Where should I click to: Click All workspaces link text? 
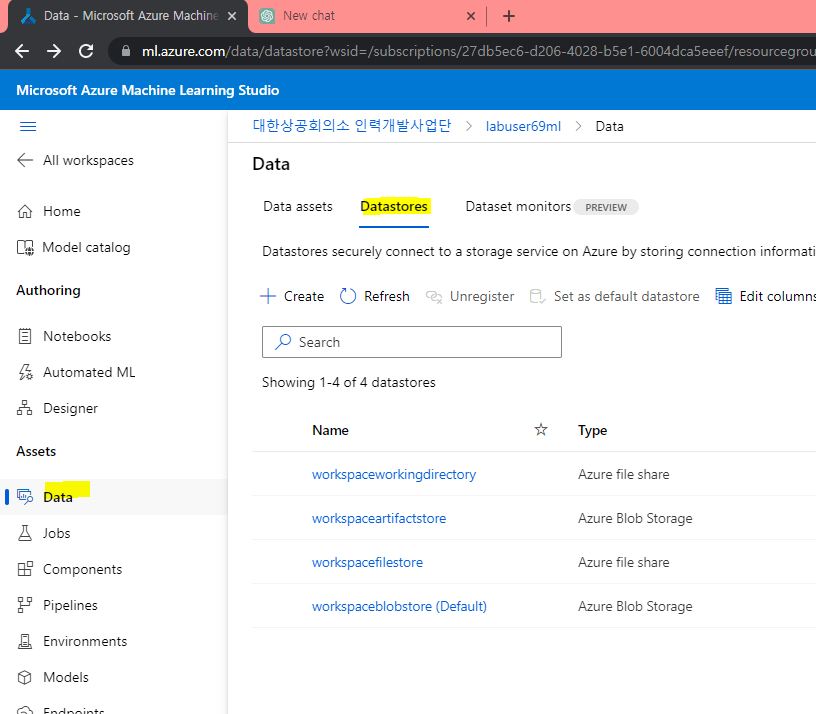88,160
